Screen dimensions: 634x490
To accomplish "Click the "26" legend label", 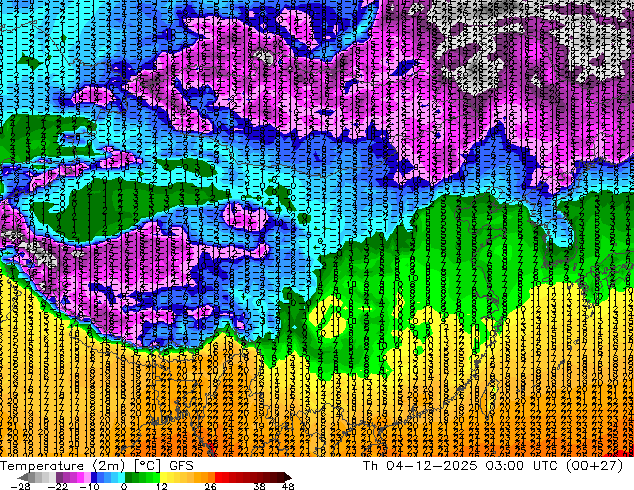I will 210,486.
